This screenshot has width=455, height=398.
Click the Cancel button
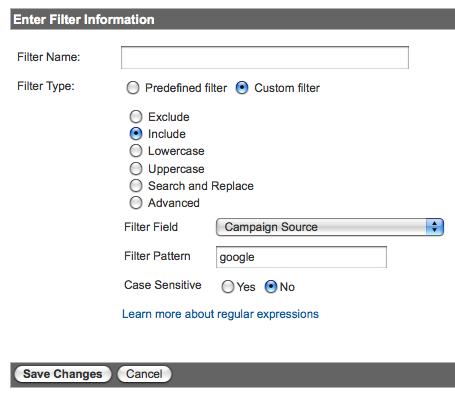(144, 374)
